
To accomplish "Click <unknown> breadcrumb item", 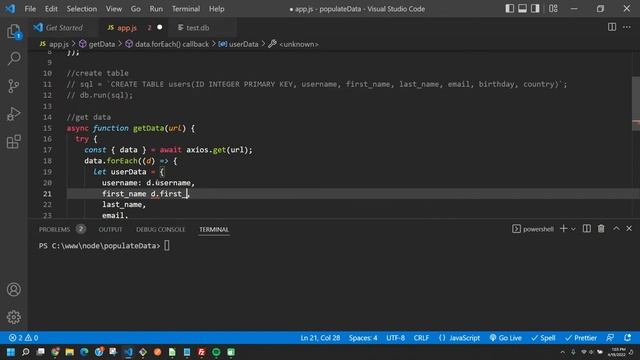I will click(x=299, y=44).
